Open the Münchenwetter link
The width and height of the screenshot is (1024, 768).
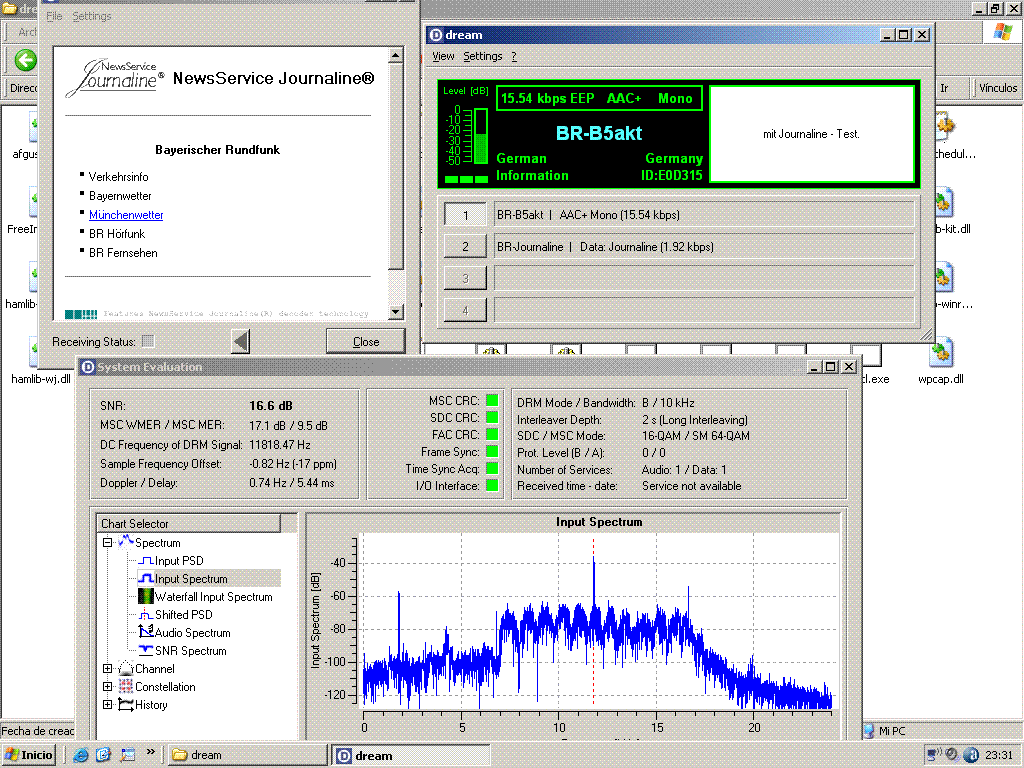tap(126, 215)
